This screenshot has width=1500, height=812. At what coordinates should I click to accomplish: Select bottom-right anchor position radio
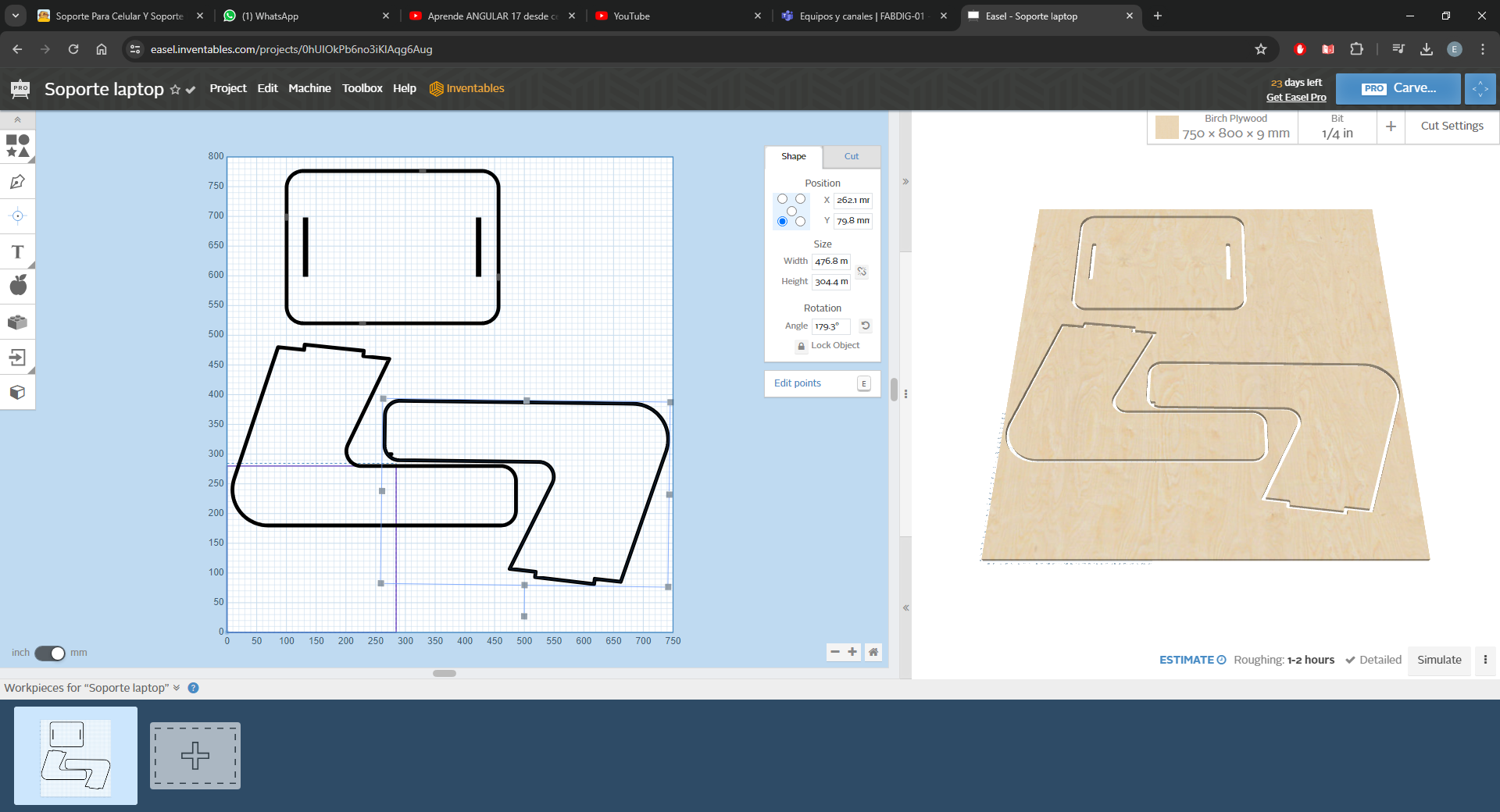[x=800, y=222]
